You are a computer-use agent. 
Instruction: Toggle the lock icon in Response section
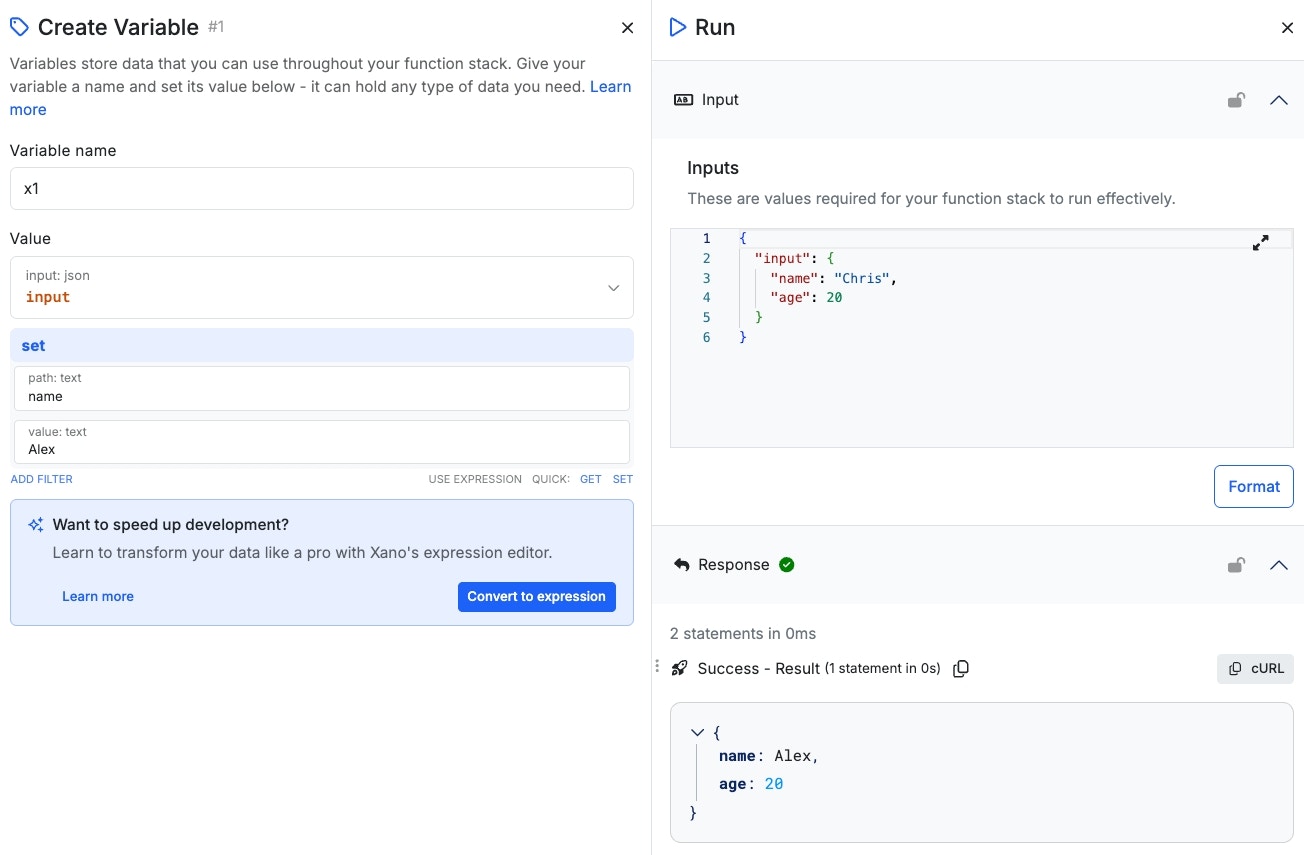1236,565
